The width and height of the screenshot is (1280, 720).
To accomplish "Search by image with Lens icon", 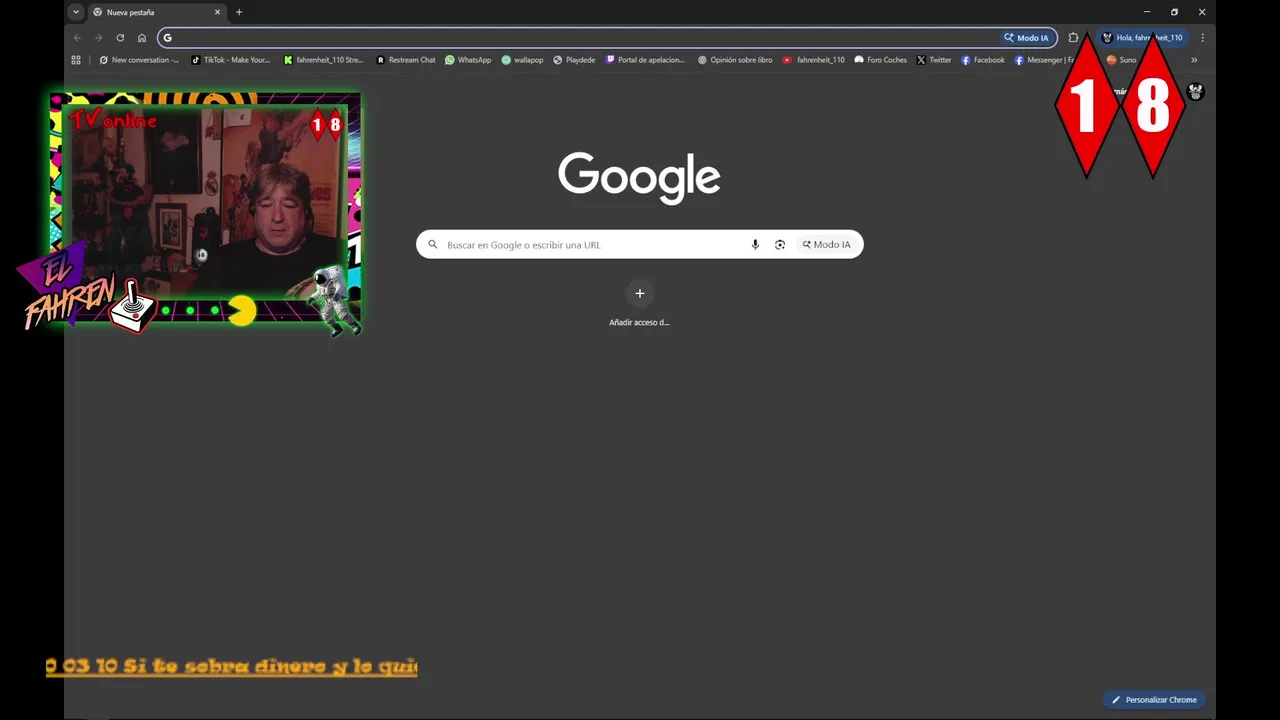I will tap(780, 245).
